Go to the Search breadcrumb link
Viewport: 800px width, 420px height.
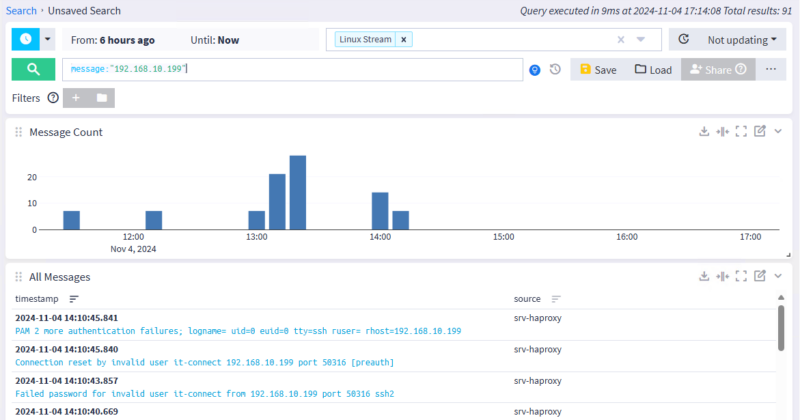pos(22,11)
